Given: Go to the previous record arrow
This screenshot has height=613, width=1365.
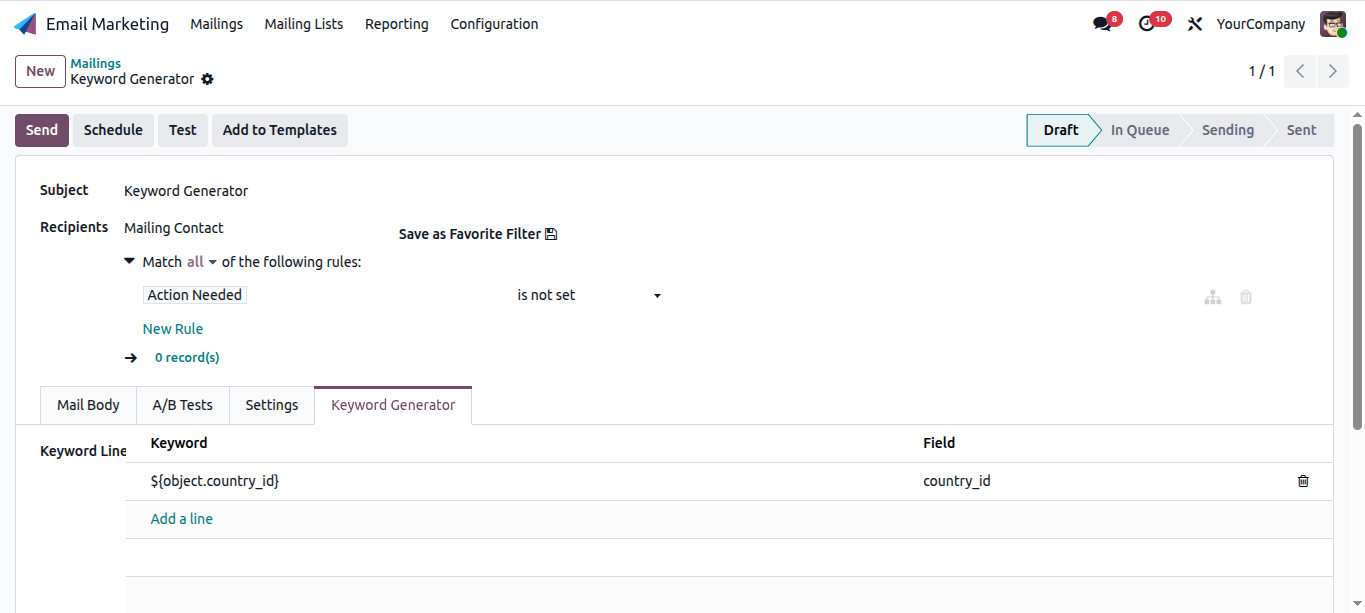Looking at the screenshot, I should [1300, 71].
